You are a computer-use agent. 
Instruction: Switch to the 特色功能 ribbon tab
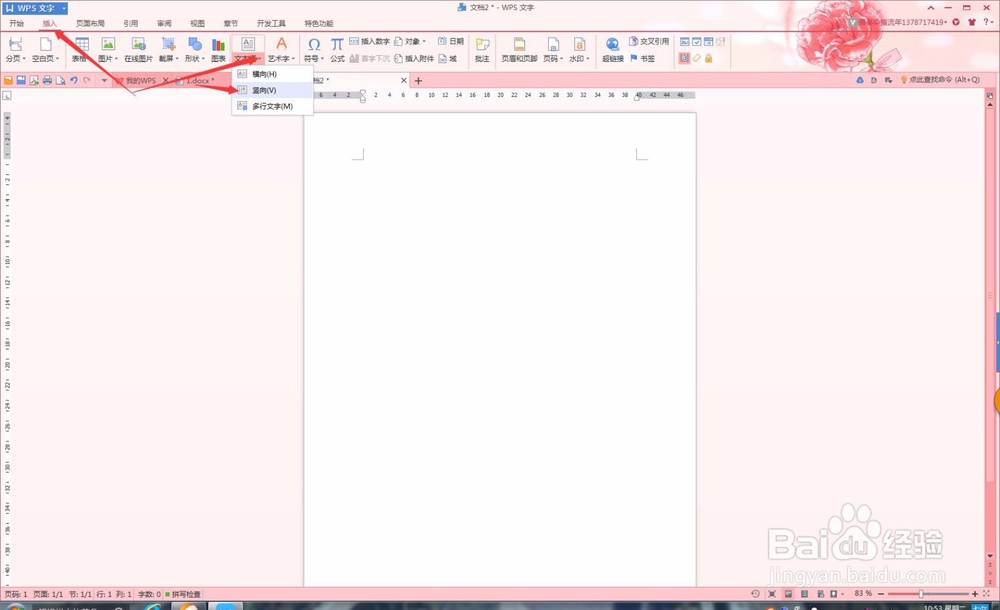coord(319,24)
